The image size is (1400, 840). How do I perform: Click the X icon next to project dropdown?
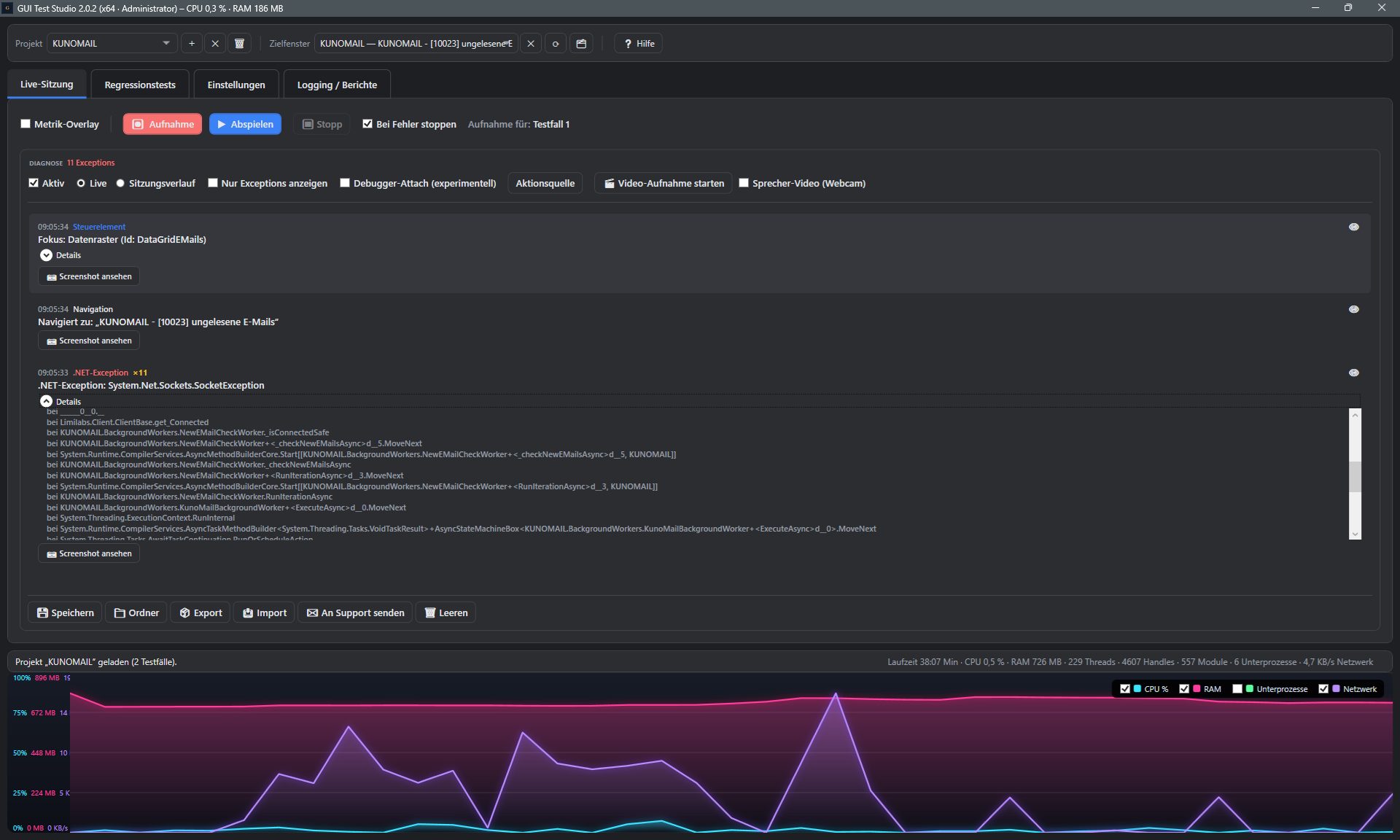tap(215, 44)
